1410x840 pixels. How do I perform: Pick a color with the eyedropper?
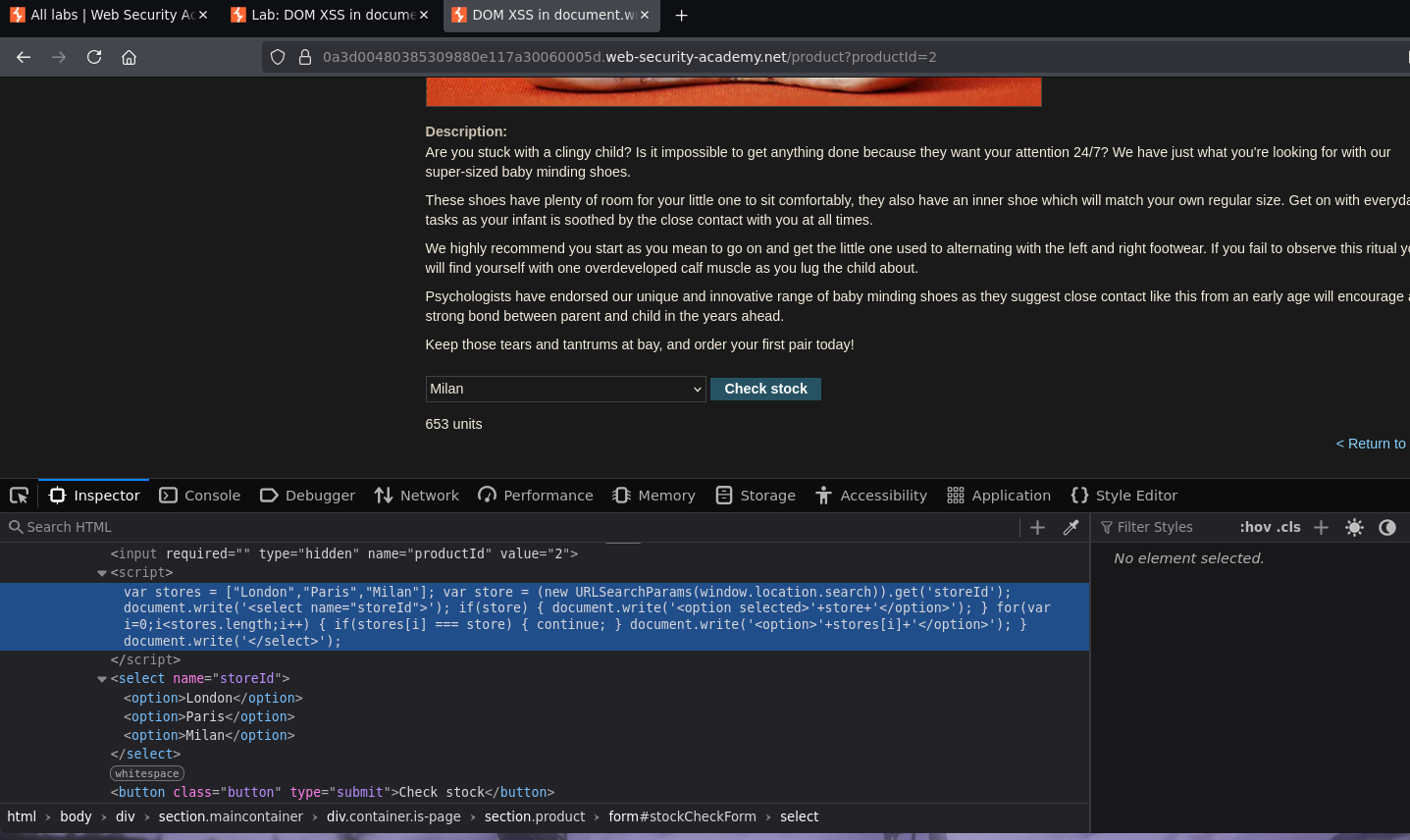[1071, 527]
